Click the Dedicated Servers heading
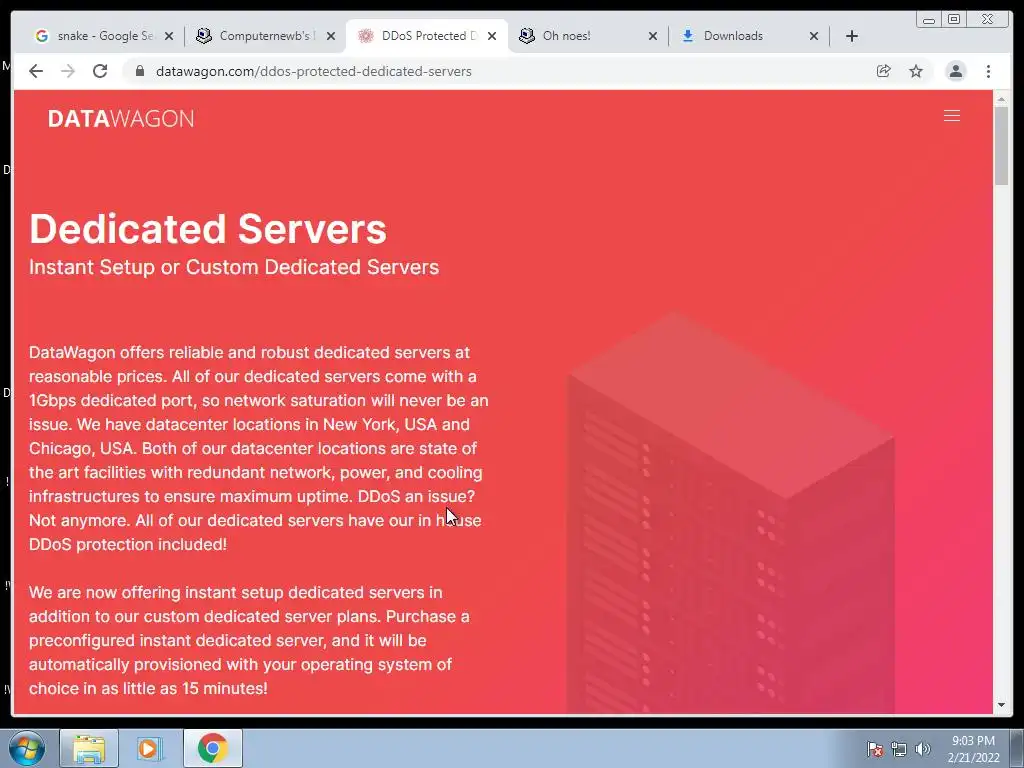This screenshot has width=1024, height=768. (x=208, y=229)
